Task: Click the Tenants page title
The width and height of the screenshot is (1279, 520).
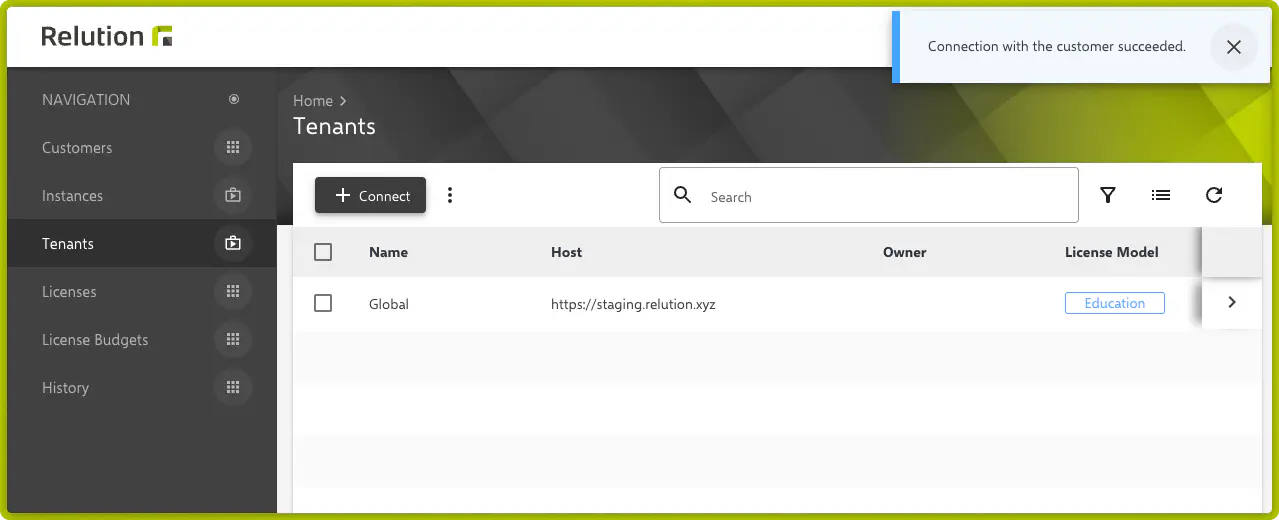Action: tap(334, 127)
